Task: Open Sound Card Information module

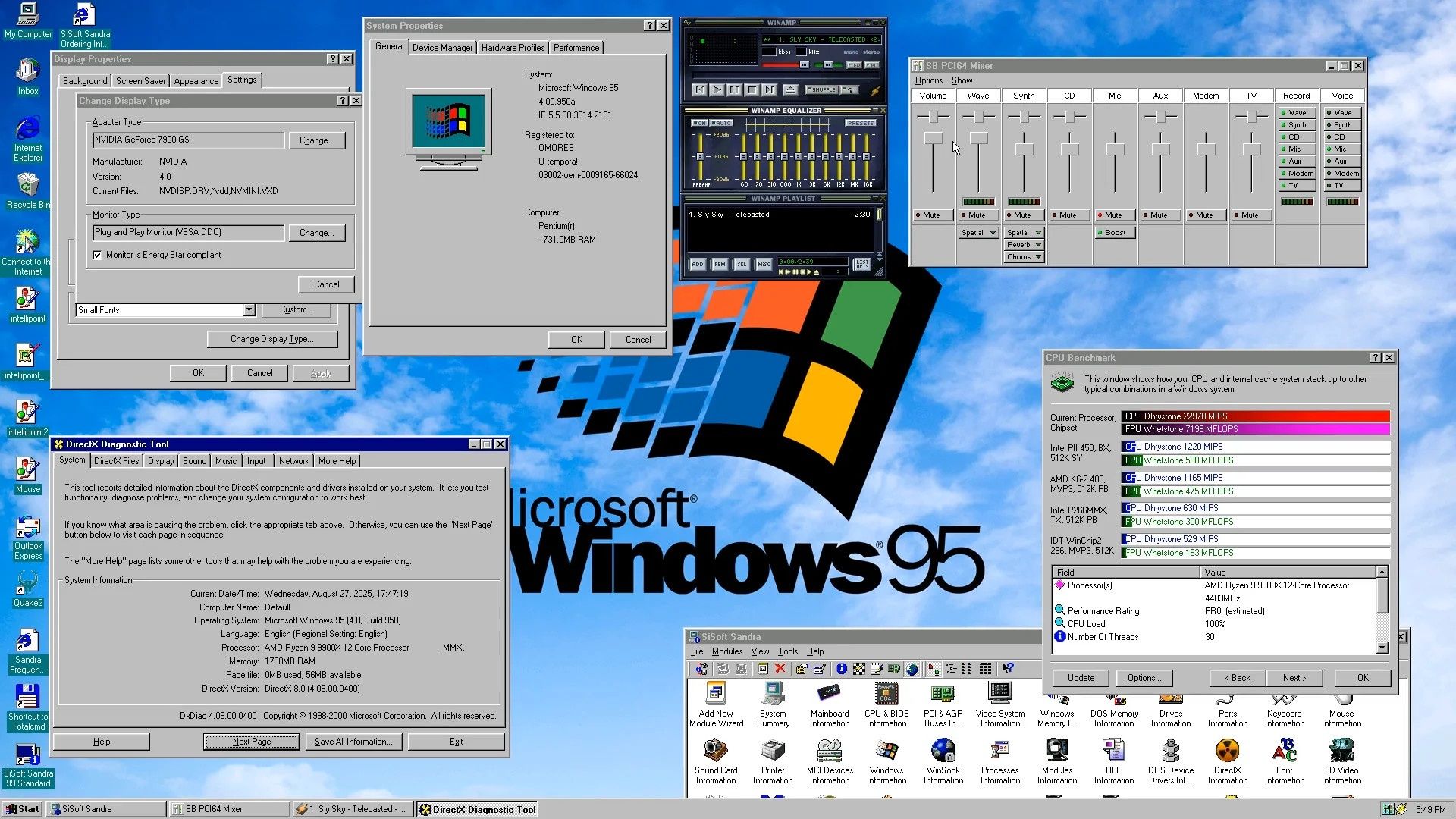Action: coord(716,762)
